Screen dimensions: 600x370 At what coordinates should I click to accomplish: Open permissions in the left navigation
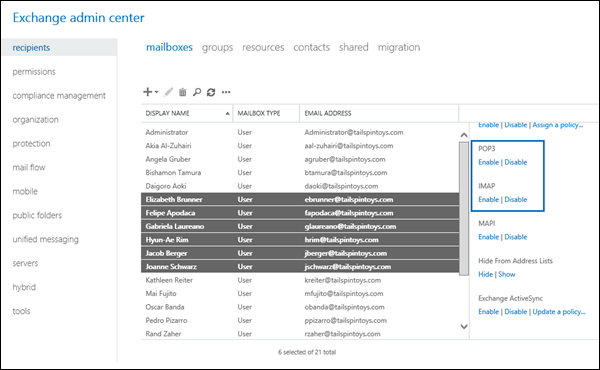(x=34, y=72)
